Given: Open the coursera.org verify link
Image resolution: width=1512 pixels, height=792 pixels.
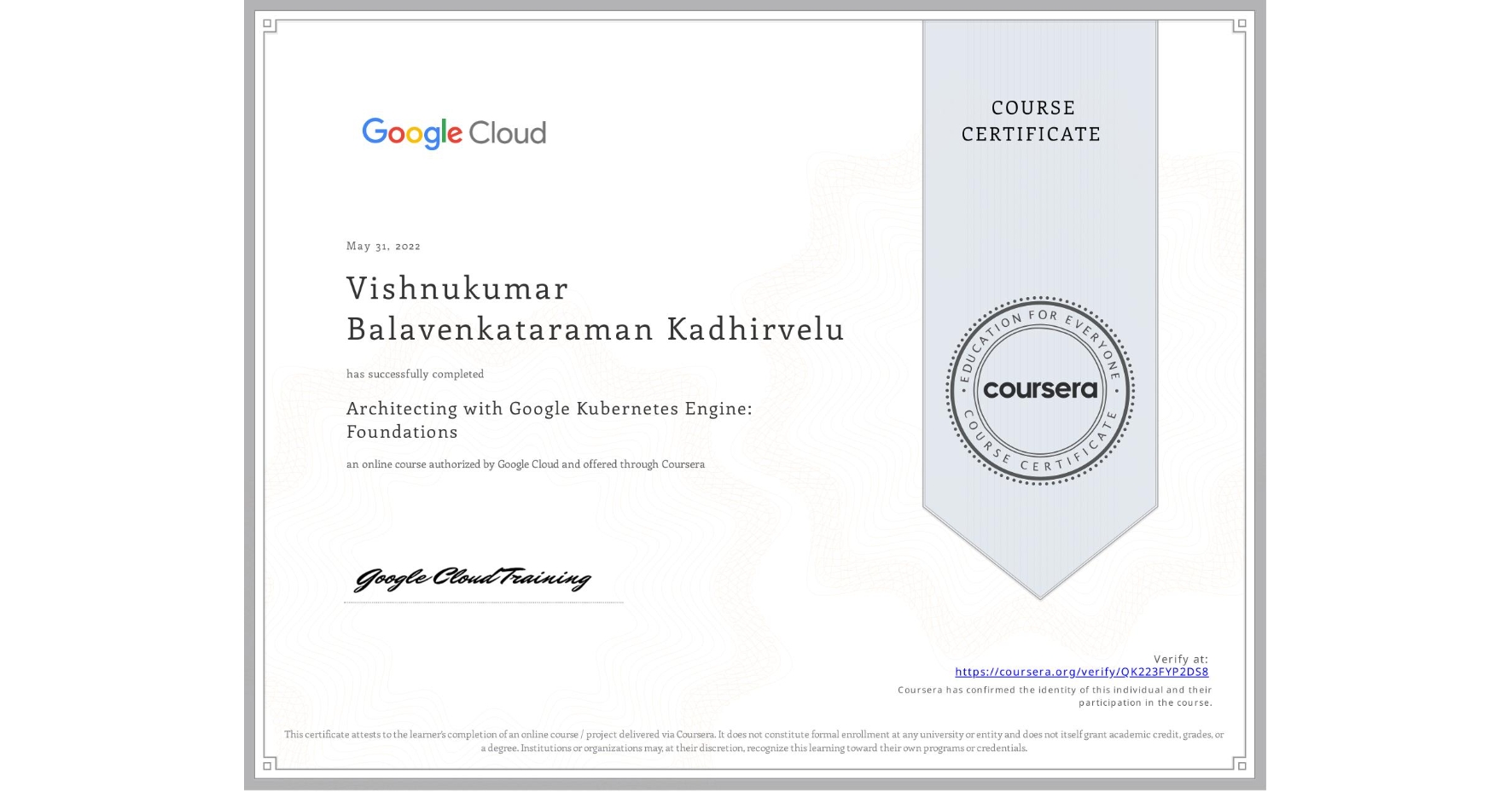Looking at the screenshot, I should tap(1081, 672).
